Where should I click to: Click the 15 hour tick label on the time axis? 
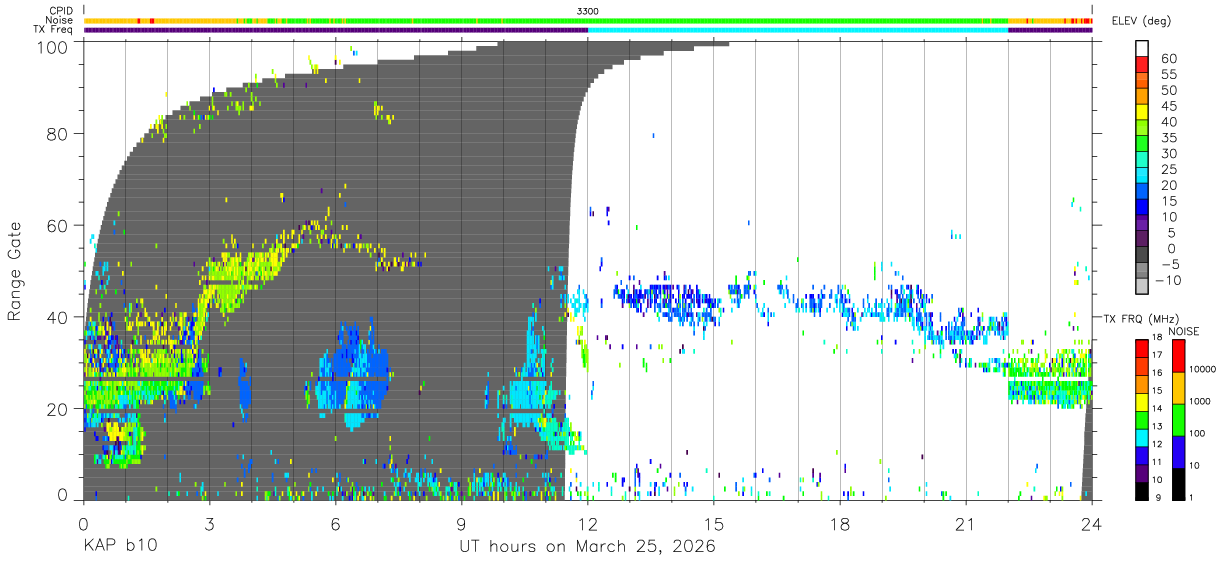coord(714,525)
